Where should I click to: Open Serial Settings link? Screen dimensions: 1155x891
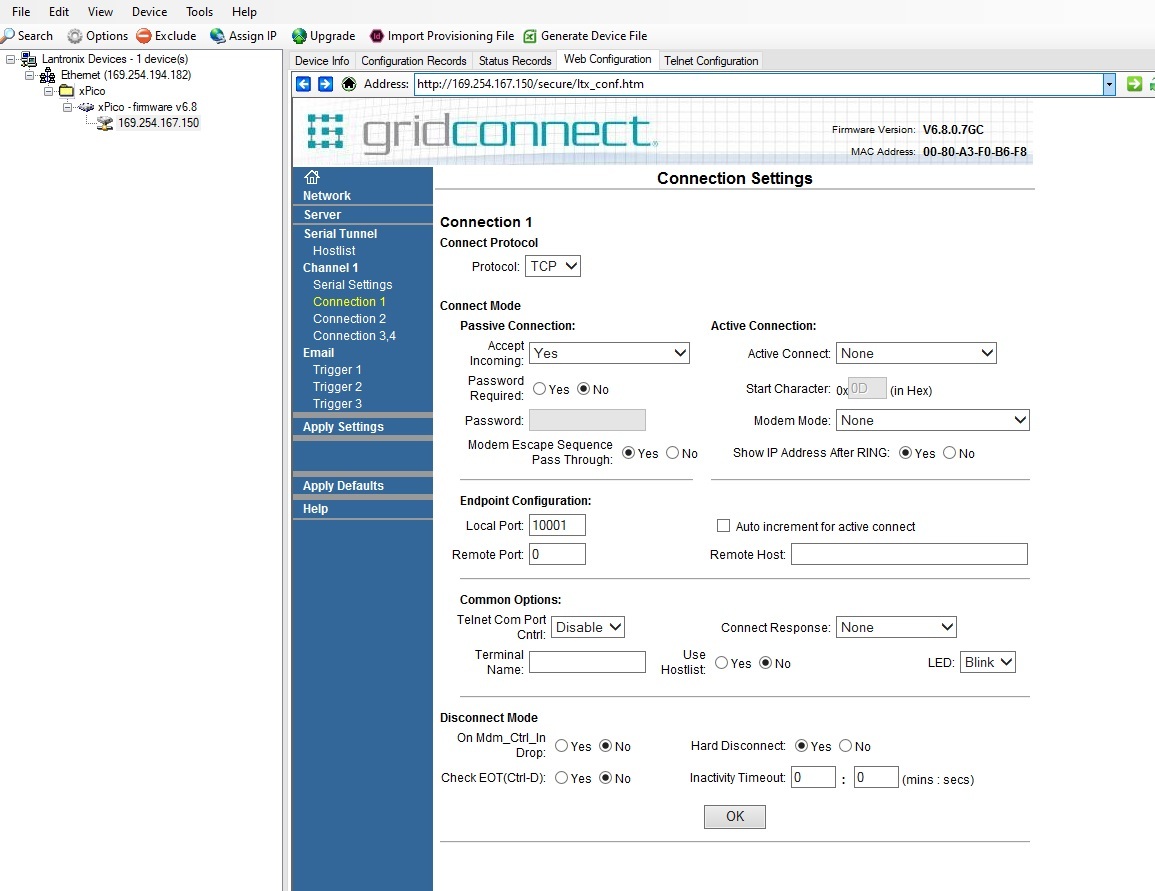point(352,284)
